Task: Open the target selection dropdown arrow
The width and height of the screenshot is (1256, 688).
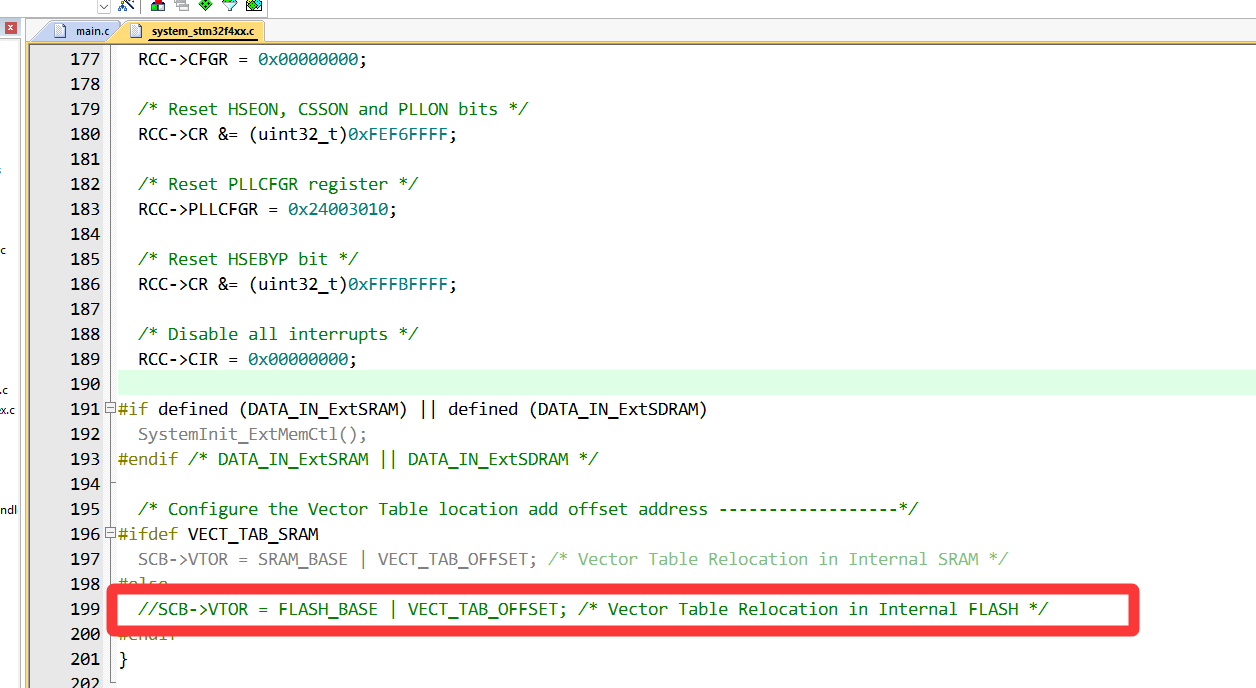Action: [104, 6]
